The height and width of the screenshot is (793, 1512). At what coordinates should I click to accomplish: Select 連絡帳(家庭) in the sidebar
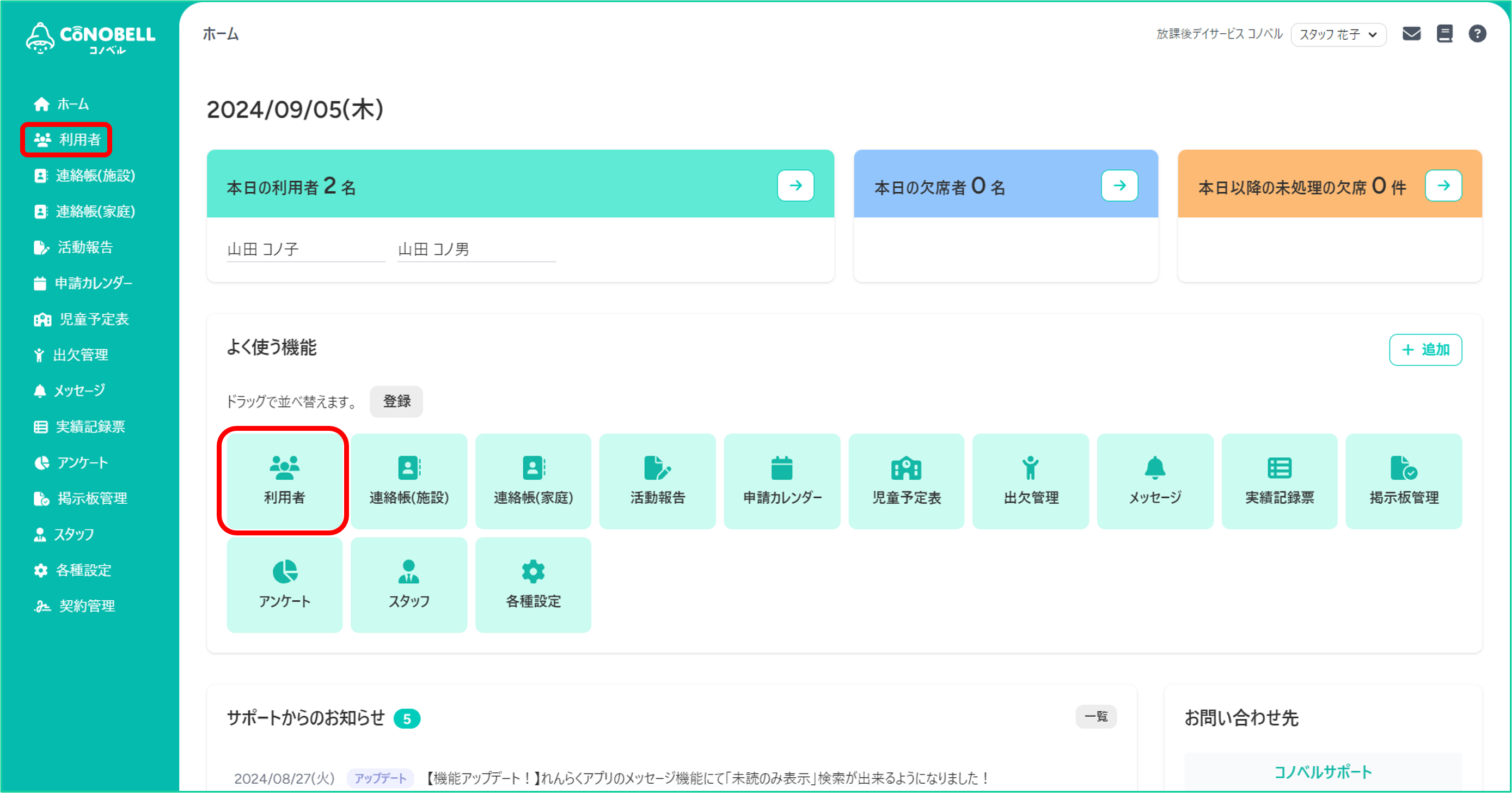tap(84, 211)
